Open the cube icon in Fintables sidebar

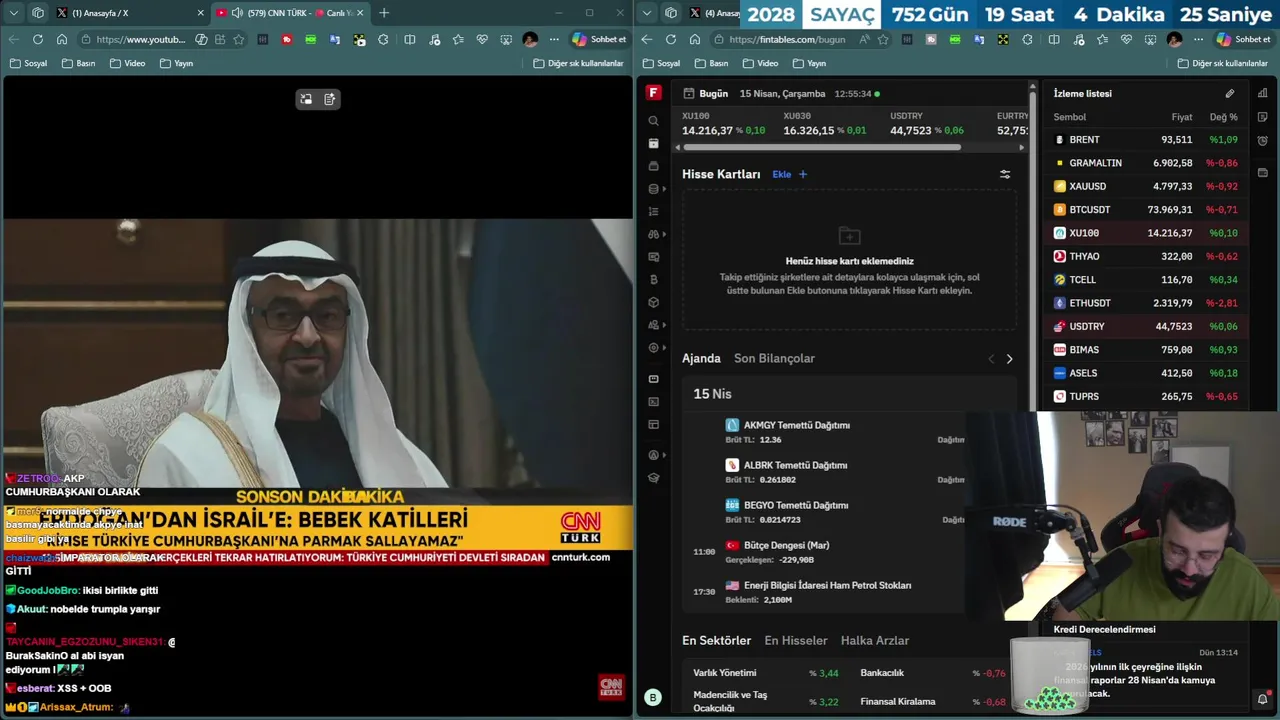[x=653, y=302]
